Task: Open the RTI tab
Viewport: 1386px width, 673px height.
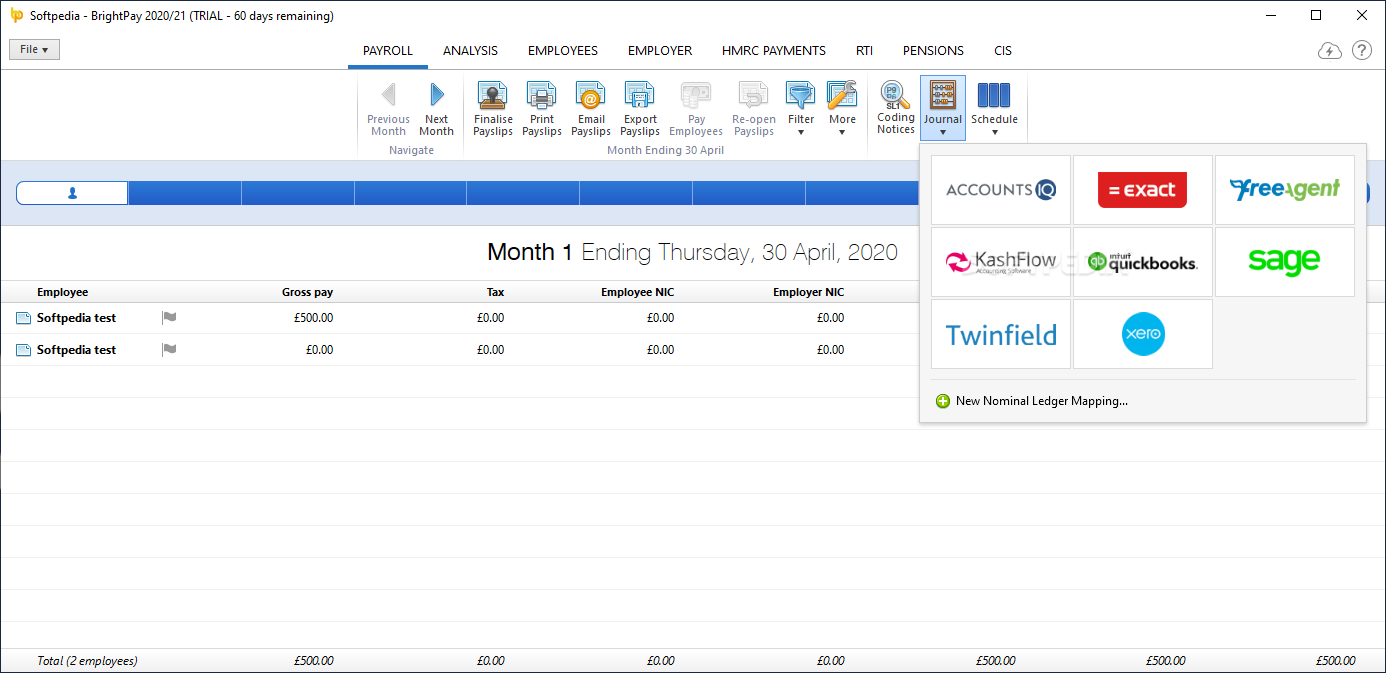Action: (x=864, y=51)
